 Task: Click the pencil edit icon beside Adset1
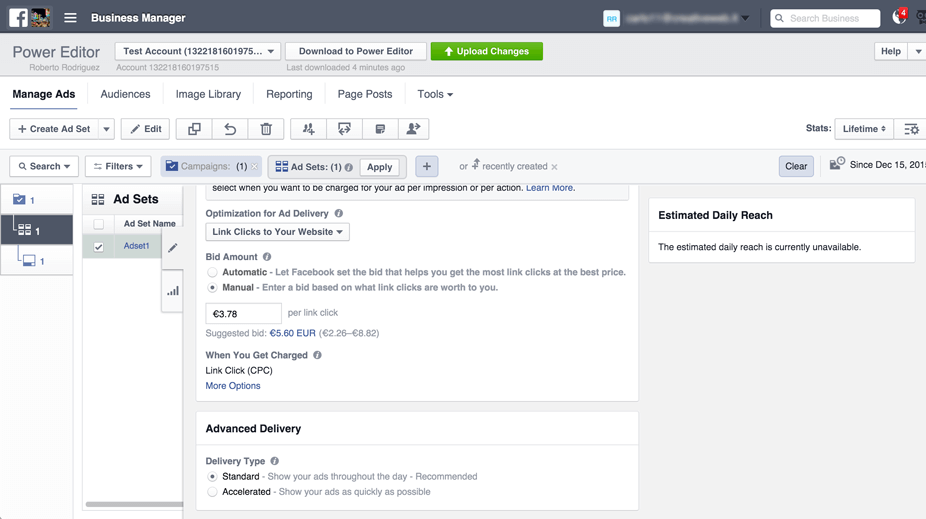pyautogui.click(x=173, y=247)
